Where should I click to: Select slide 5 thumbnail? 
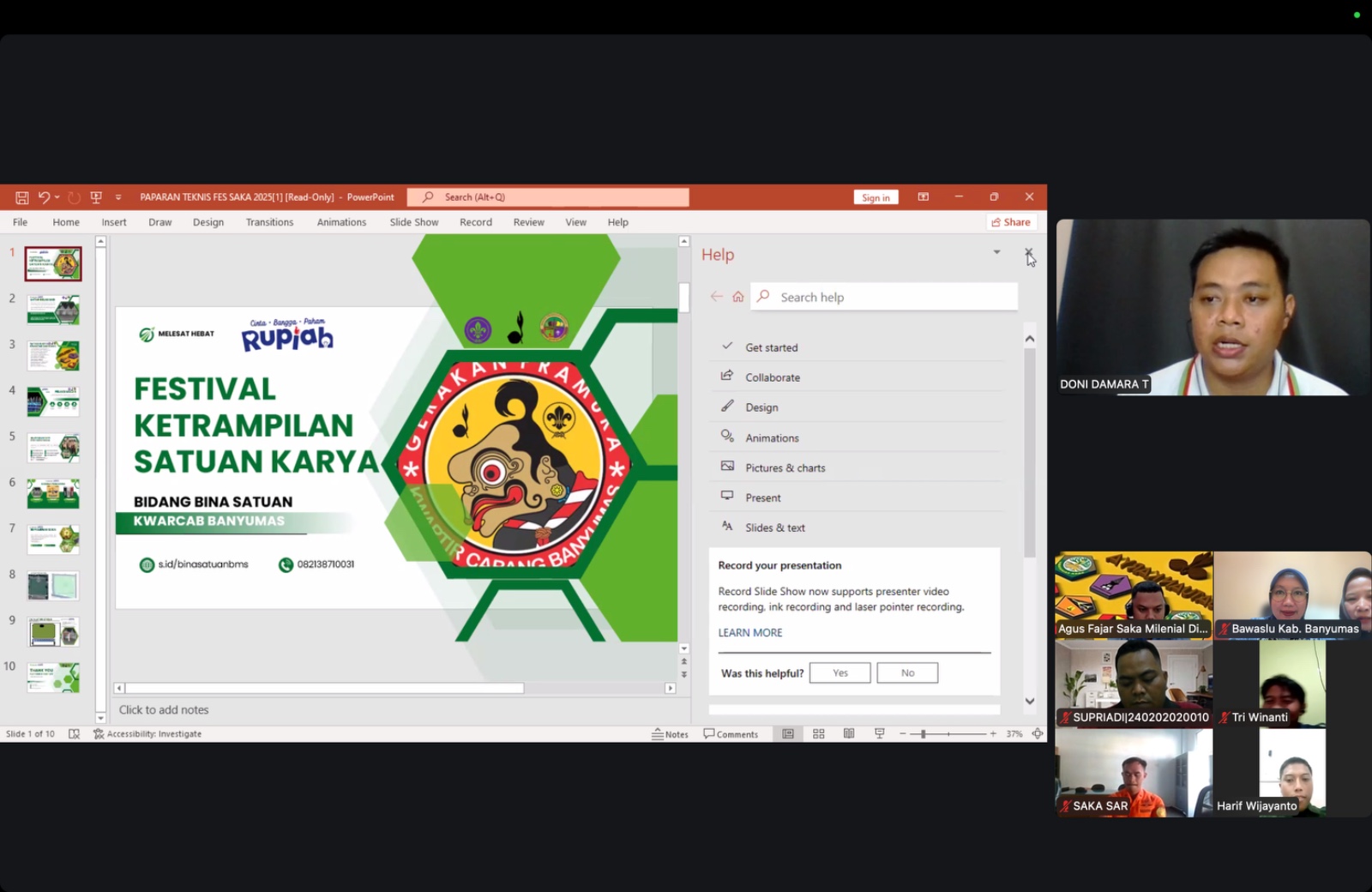53,448
